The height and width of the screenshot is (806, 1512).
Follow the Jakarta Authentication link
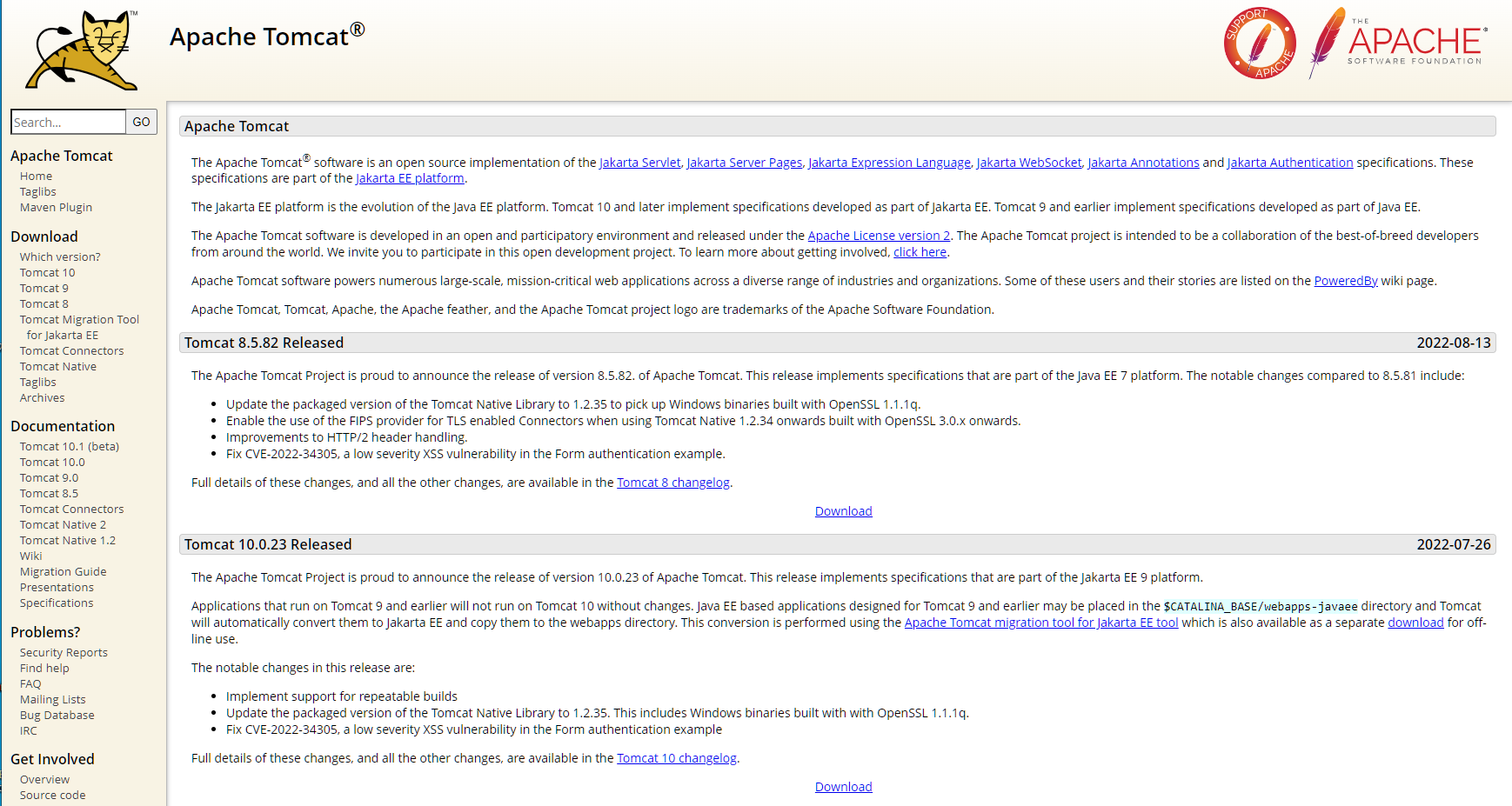pyautogui.click(x=1290, y=163)
